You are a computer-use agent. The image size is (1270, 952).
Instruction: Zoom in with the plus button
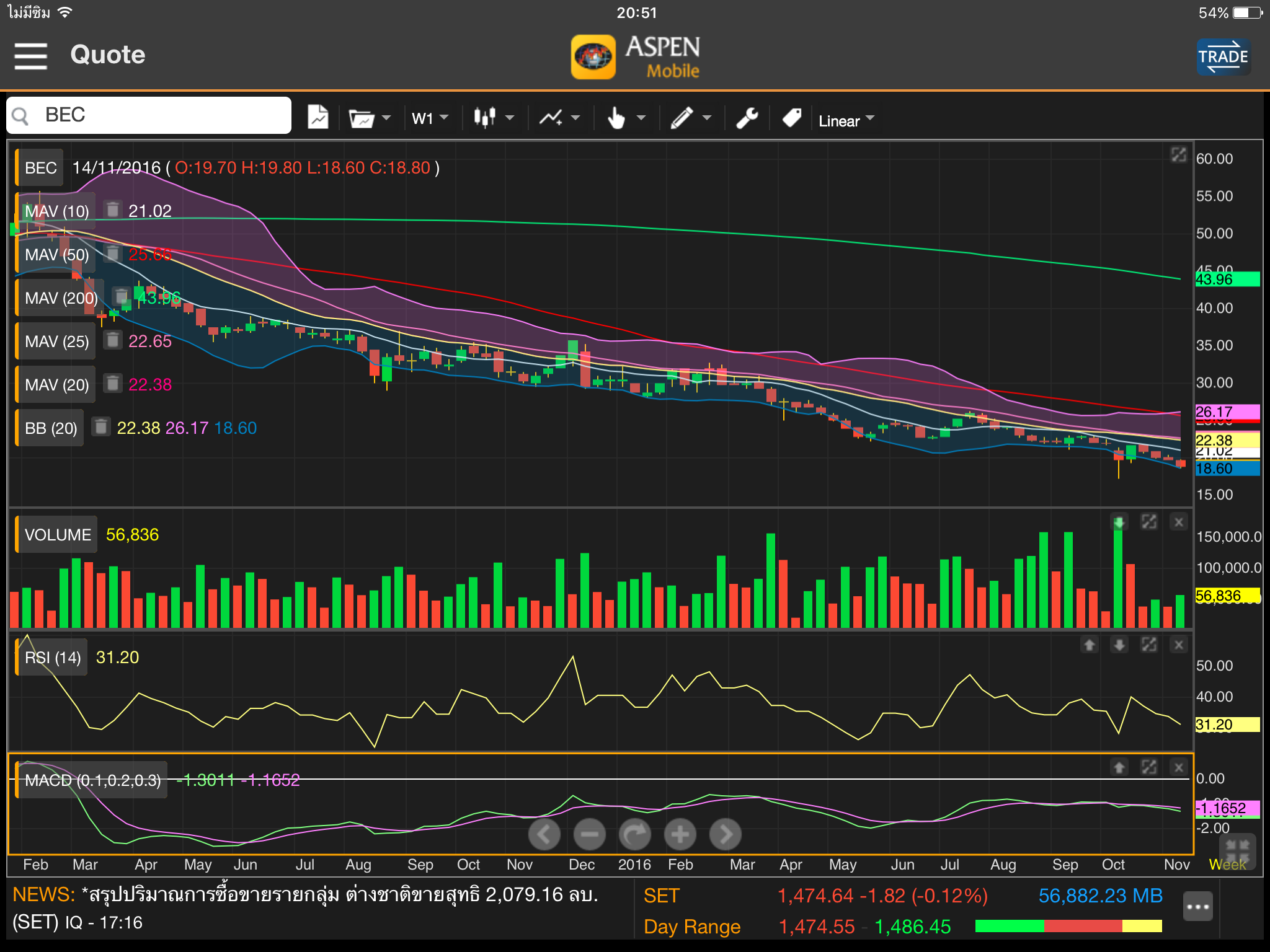click(x=680, y=835)
